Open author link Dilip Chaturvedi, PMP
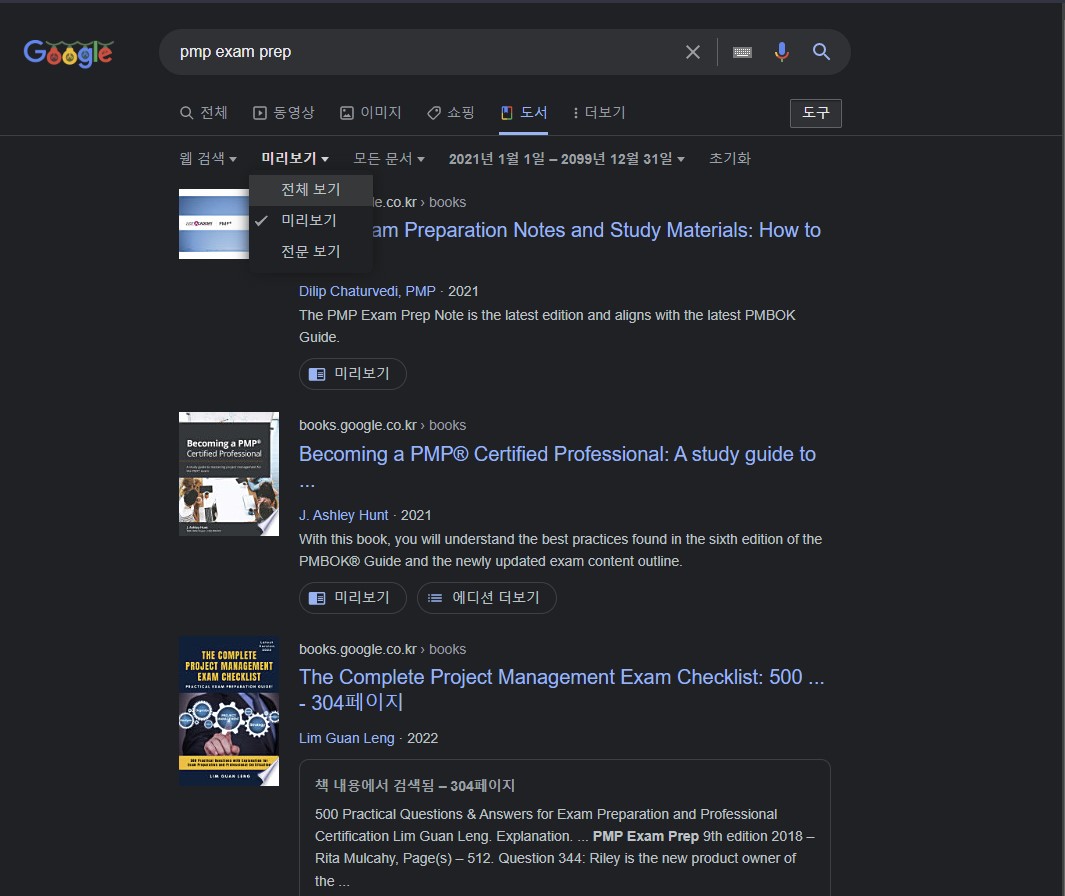The height and width of the screenshot is (896, 1065). click(x=367, y=291)
